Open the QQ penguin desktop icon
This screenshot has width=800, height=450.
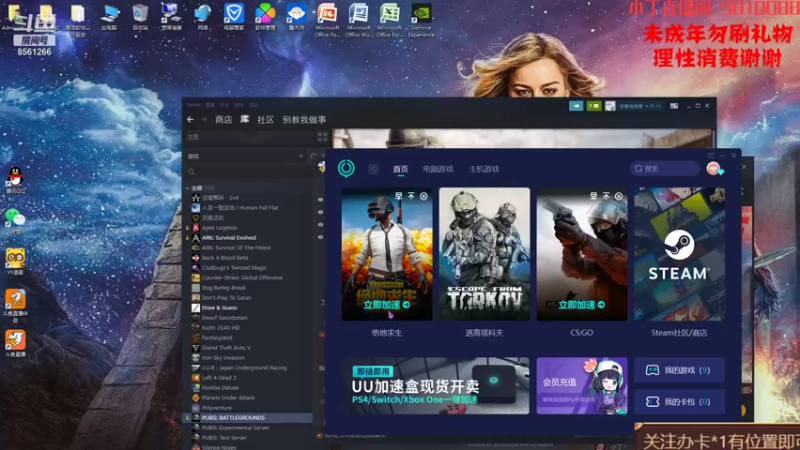pyautogui.click(x=15, y=181)
